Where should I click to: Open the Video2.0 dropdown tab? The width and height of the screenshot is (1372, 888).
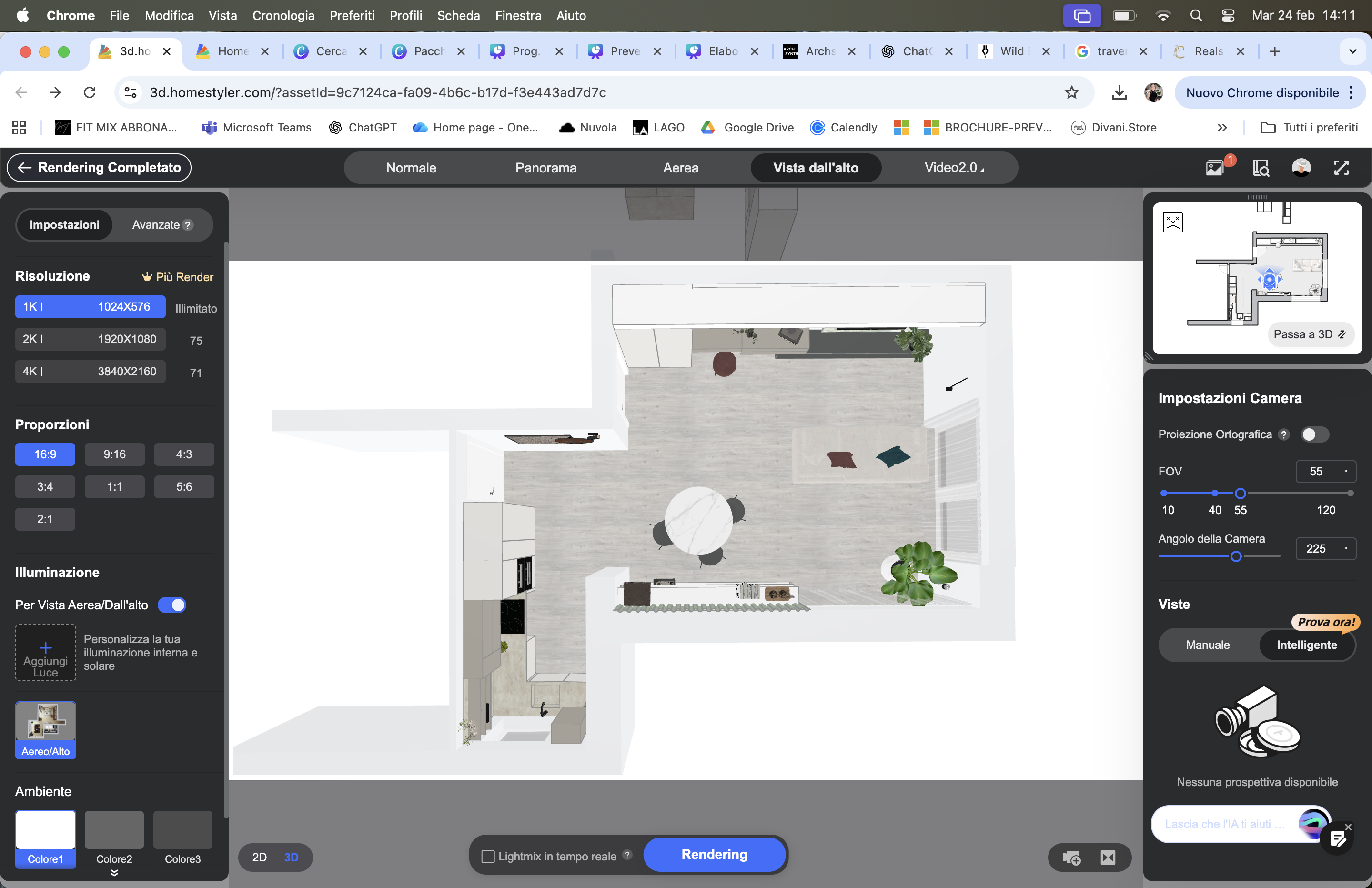pos(953,168)
